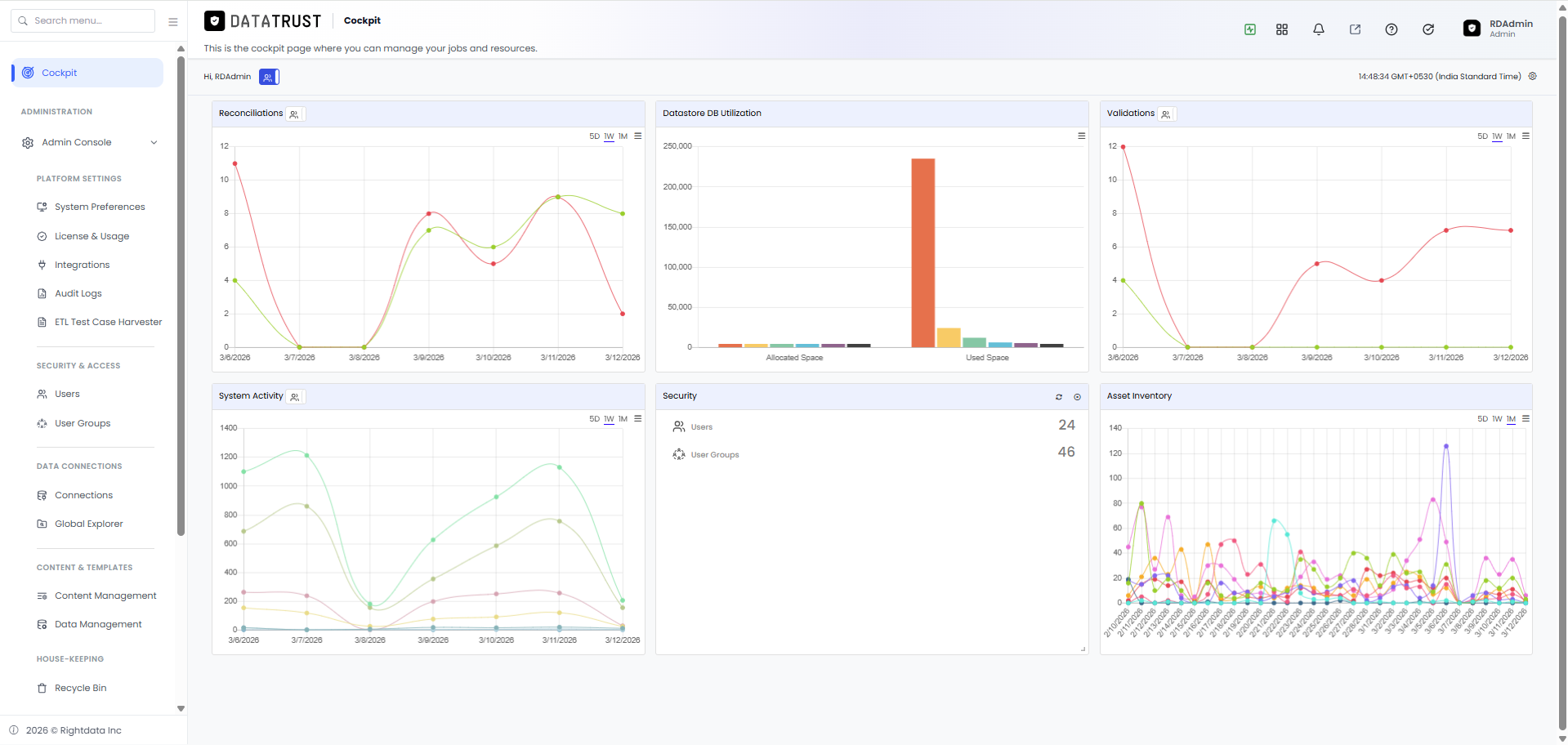
Task: Click sidebar scroll-down arrow
Action: pos(181,708)
